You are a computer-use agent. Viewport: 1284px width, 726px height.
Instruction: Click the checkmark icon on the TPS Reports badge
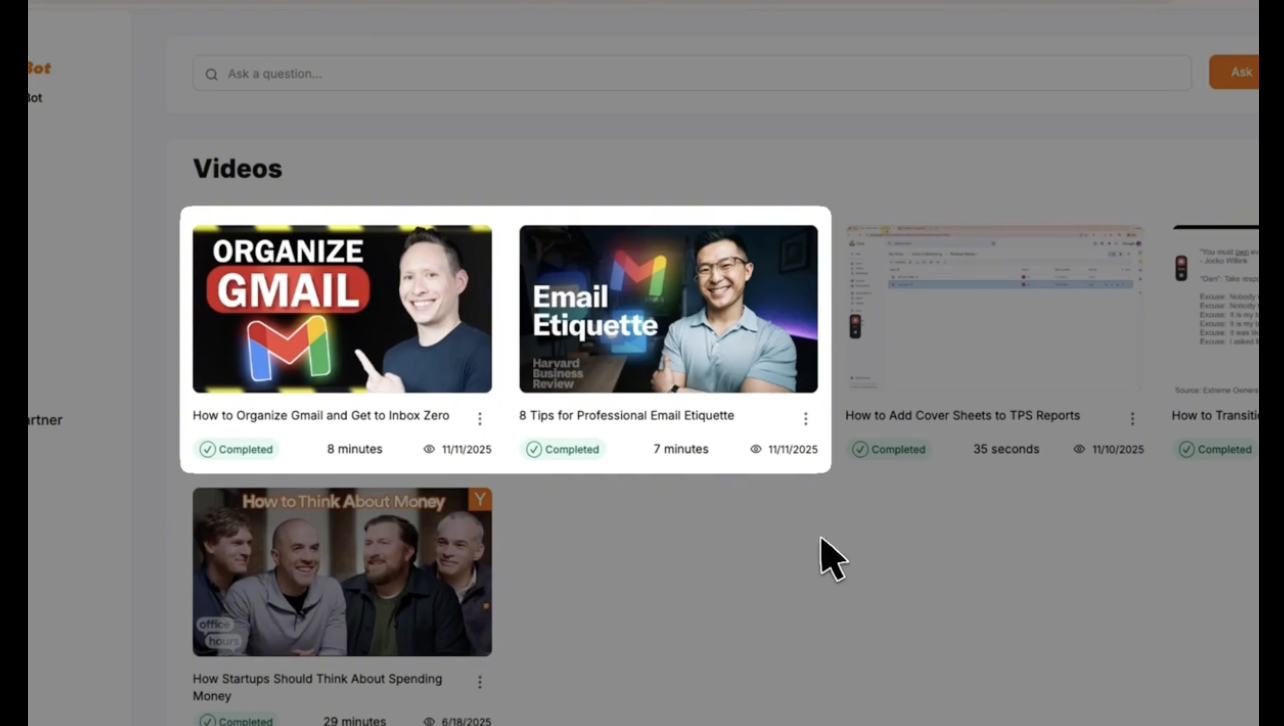point(861,449)
